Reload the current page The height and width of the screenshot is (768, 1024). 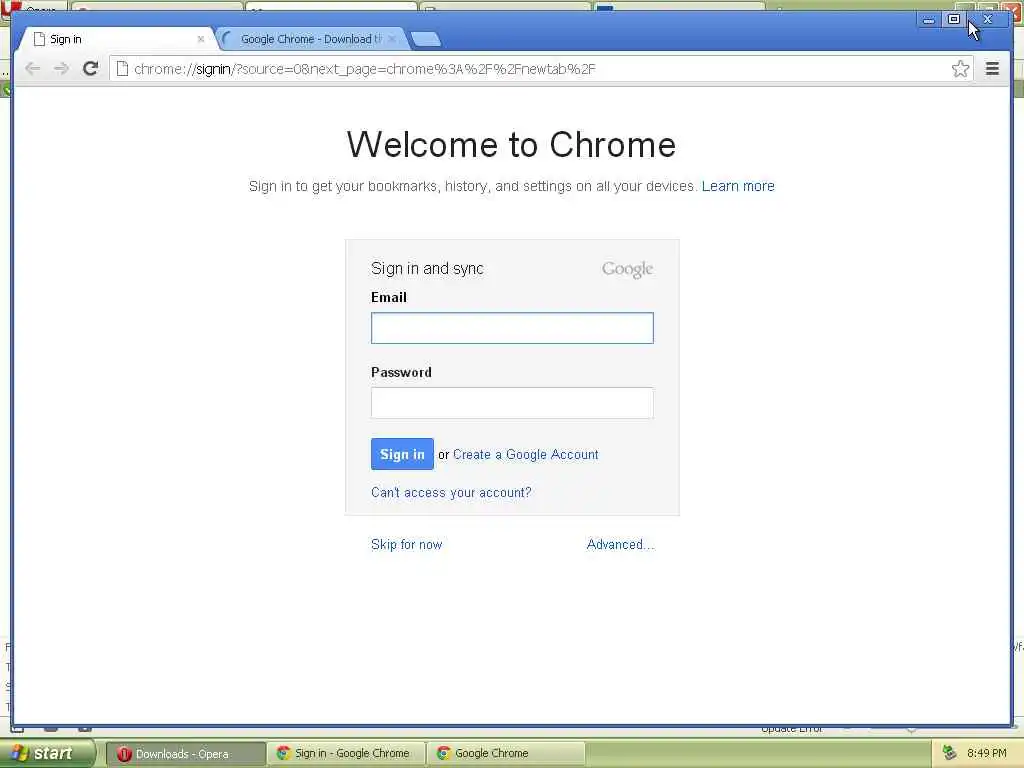pos(90,69)
